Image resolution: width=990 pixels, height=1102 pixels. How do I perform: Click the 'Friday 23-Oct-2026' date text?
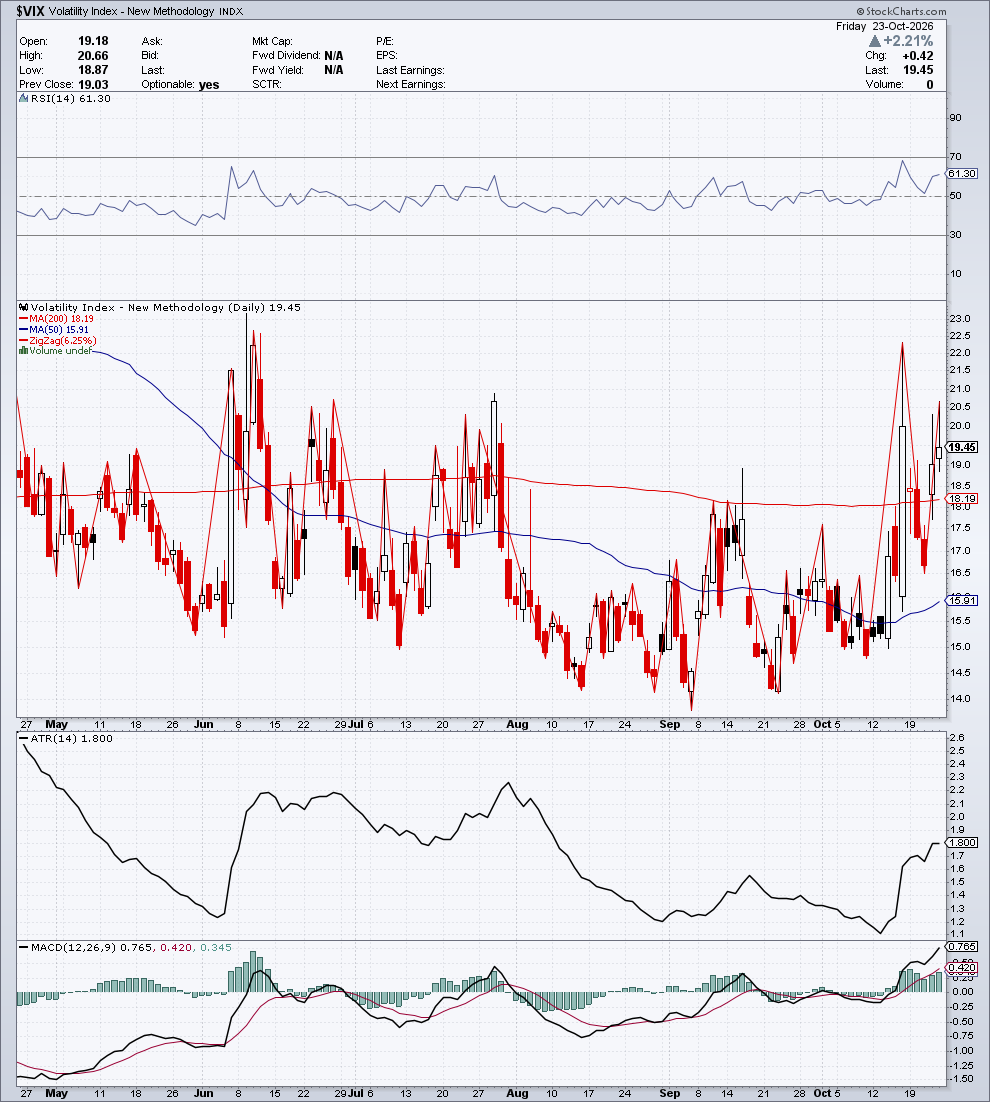885,26
